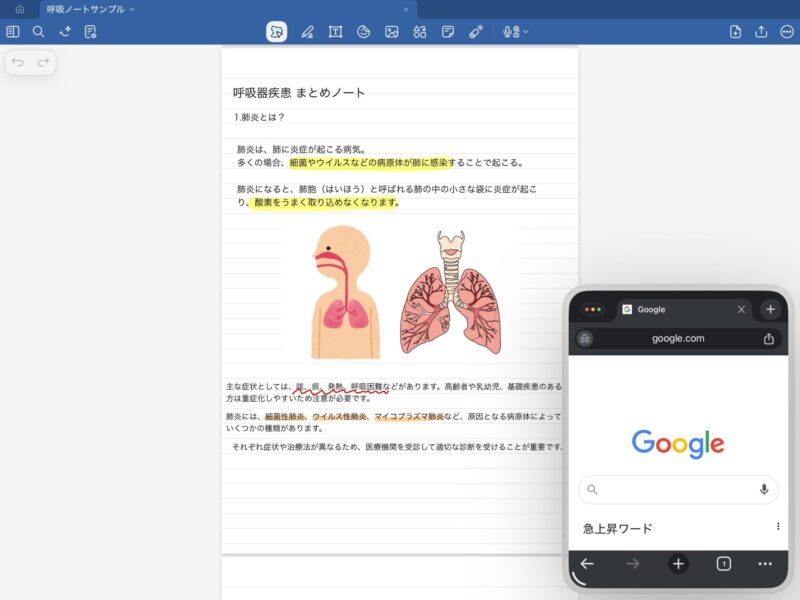Select the pen tool in toolbar

click(307, 32)
